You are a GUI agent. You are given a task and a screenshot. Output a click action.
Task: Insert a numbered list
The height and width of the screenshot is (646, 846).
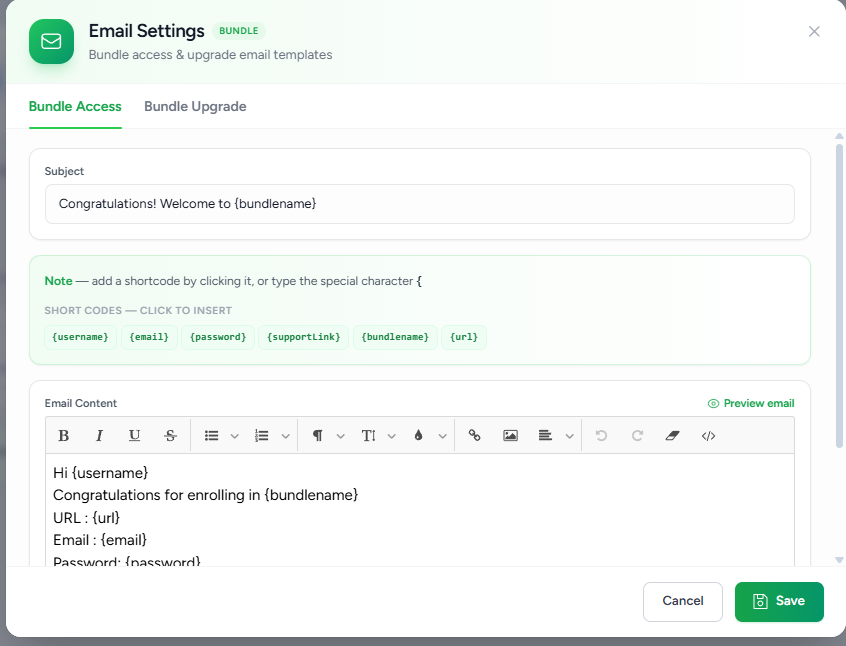click(262, 436)
